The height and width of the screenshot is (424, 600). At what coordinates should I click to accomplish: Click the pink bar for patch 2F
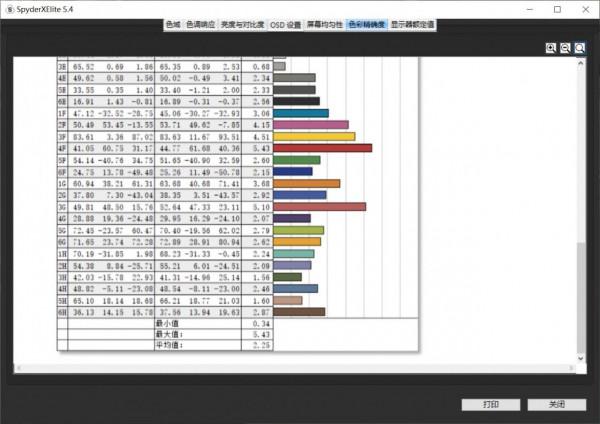coord(310,126)
